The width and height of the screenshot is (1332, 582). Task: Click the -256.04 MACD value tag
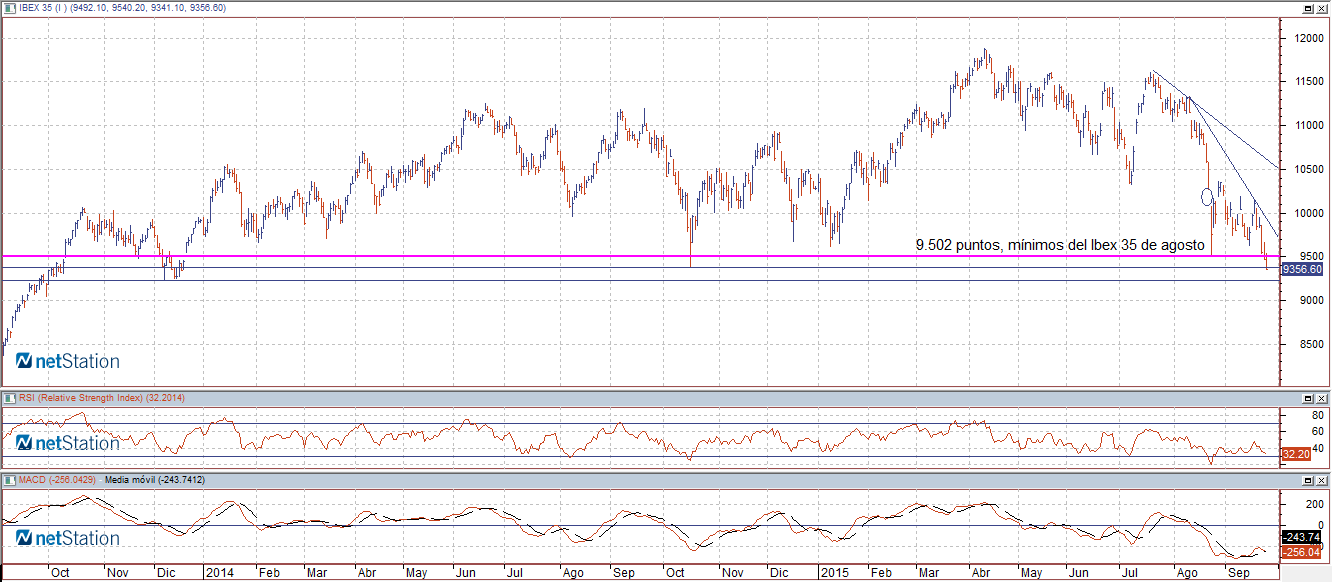(x=1301, y=551)
